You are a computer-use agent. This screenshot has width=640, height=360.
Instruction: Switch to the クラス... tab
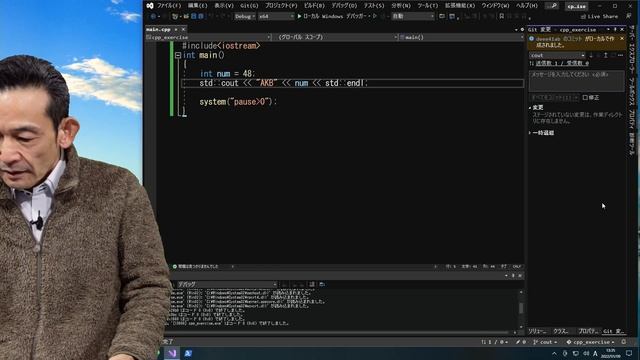click(560, 331)
